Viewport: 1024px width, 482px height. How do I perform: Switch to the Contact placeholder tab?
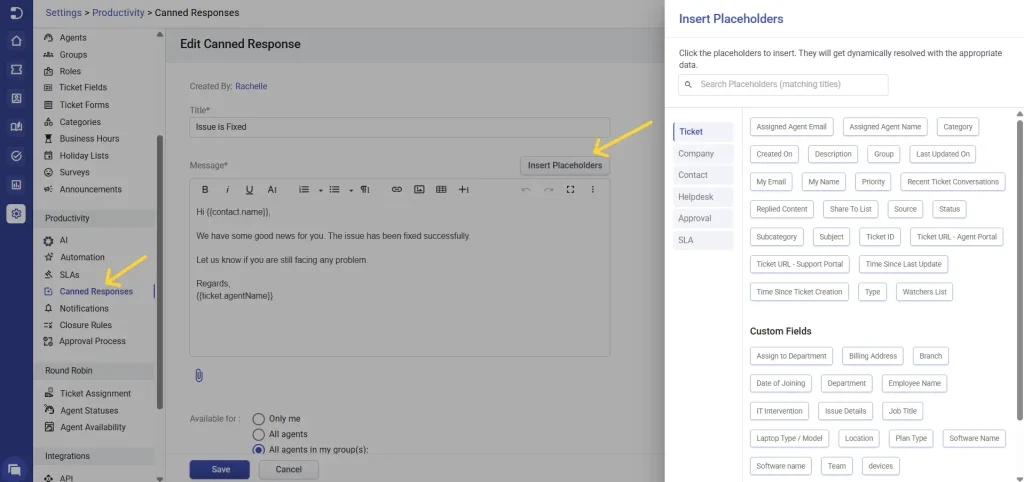click(x=703, y=175)
